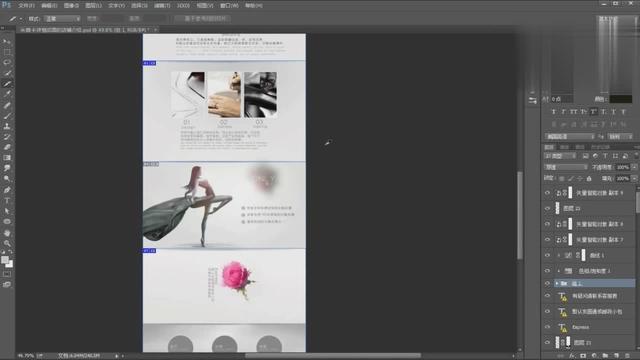Click the layer opacity percentage field
640x360 pixels.
click(622, 167)
